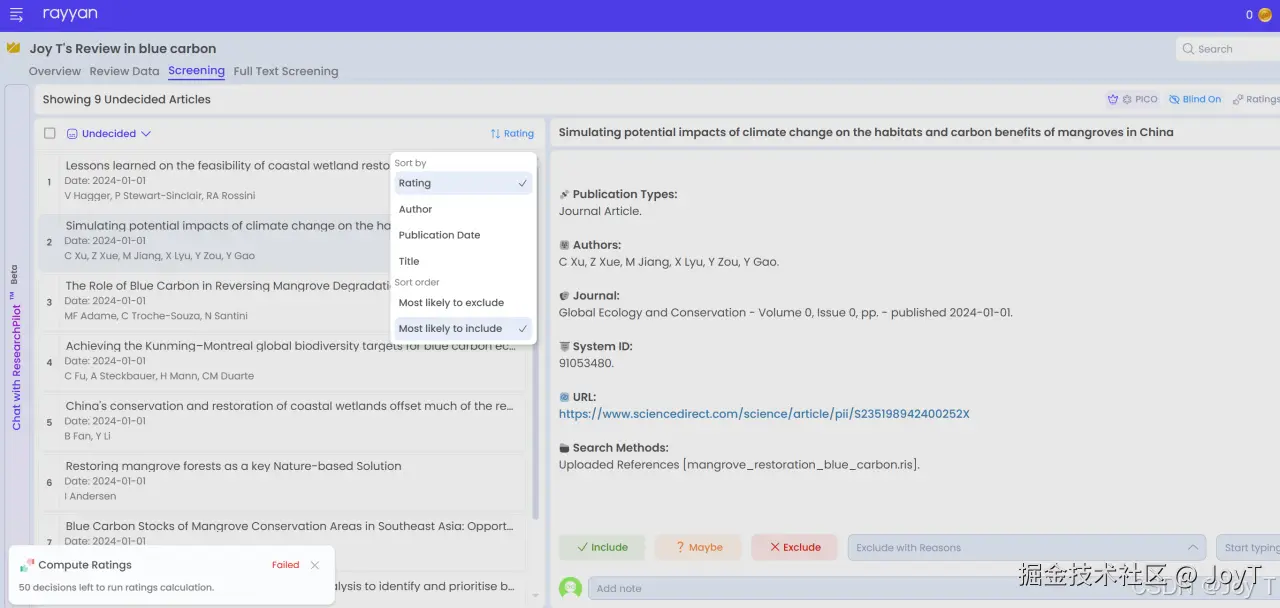Click the Compute Ratings notification icon
The image size is (1280, 608).
coord(27,565)
